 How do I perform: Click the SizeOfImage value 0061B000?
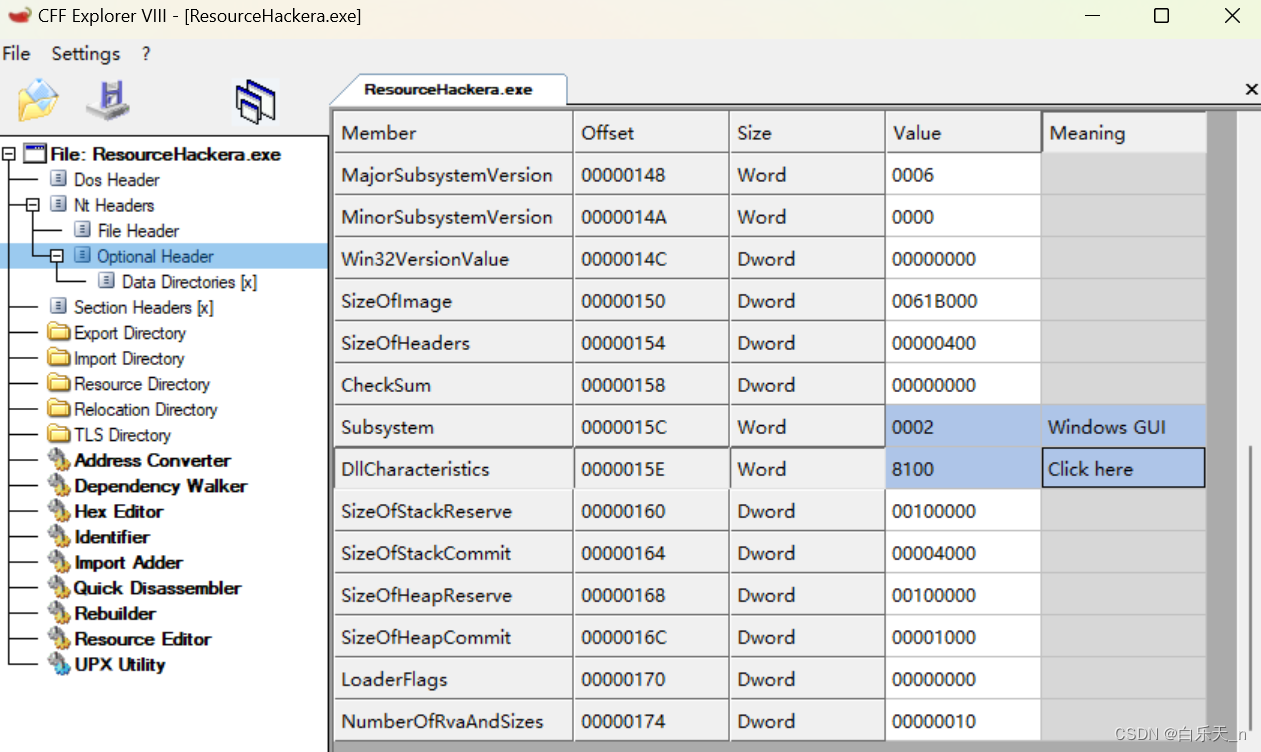(x=963, y=301)
